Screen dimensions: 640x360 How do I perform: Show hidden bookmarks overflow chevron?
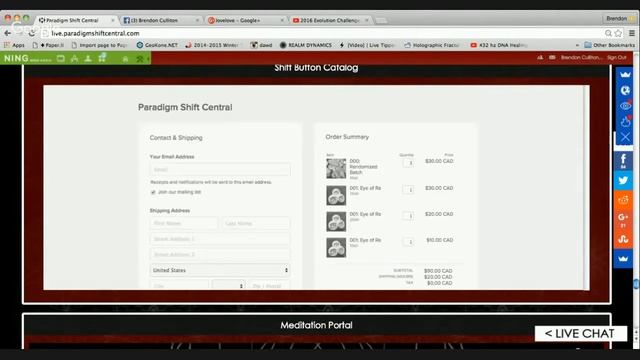coord(577,45)
